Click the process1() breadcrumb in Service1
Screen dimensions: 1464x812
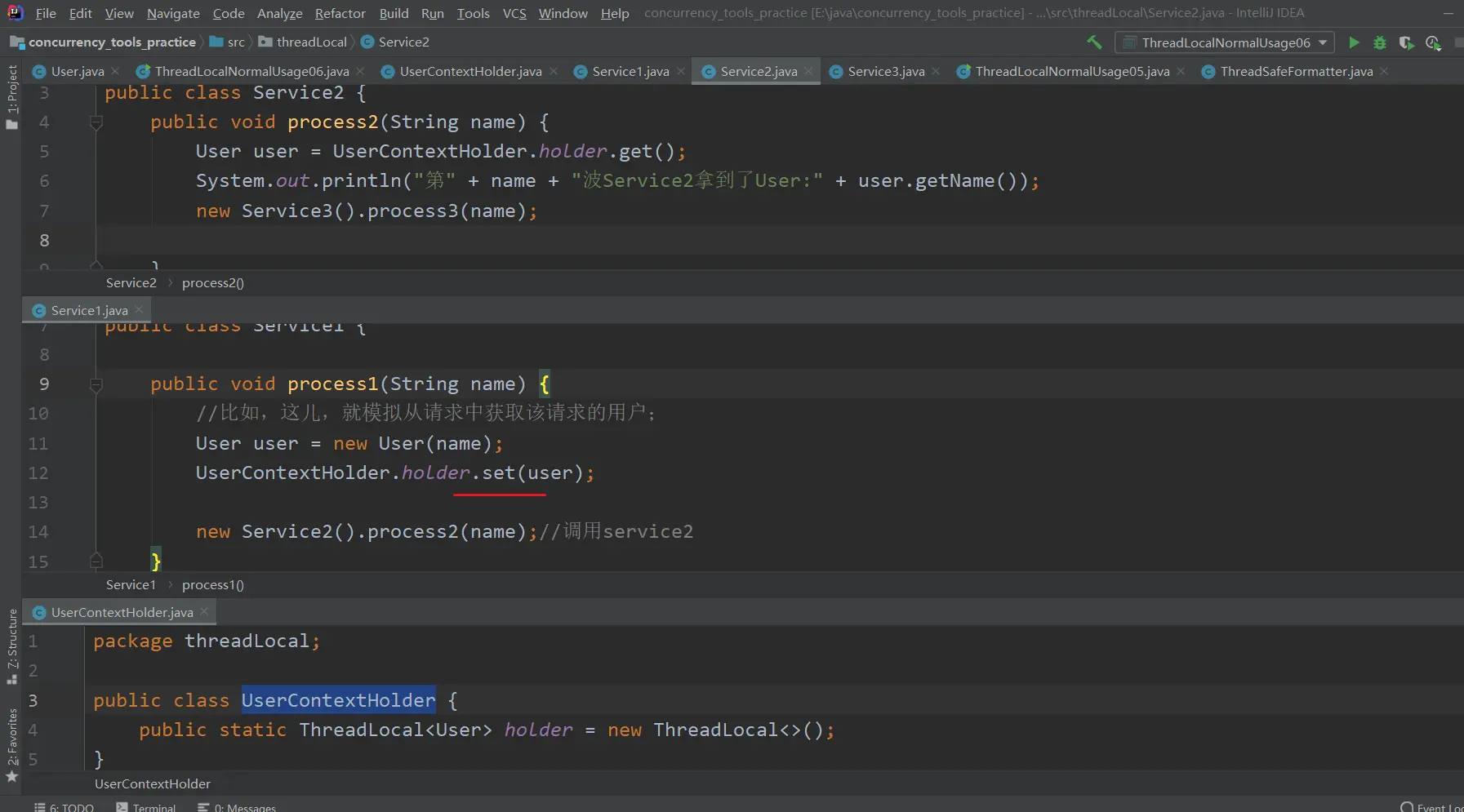(212, 585)
